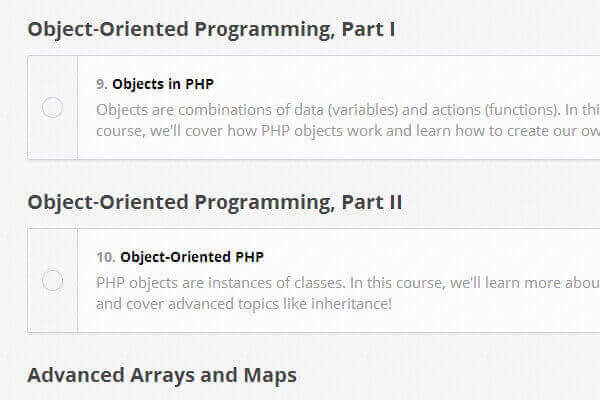
Task: Click the Object-Oriented Programming, Part I heading
Action: (x=211, y=29)
